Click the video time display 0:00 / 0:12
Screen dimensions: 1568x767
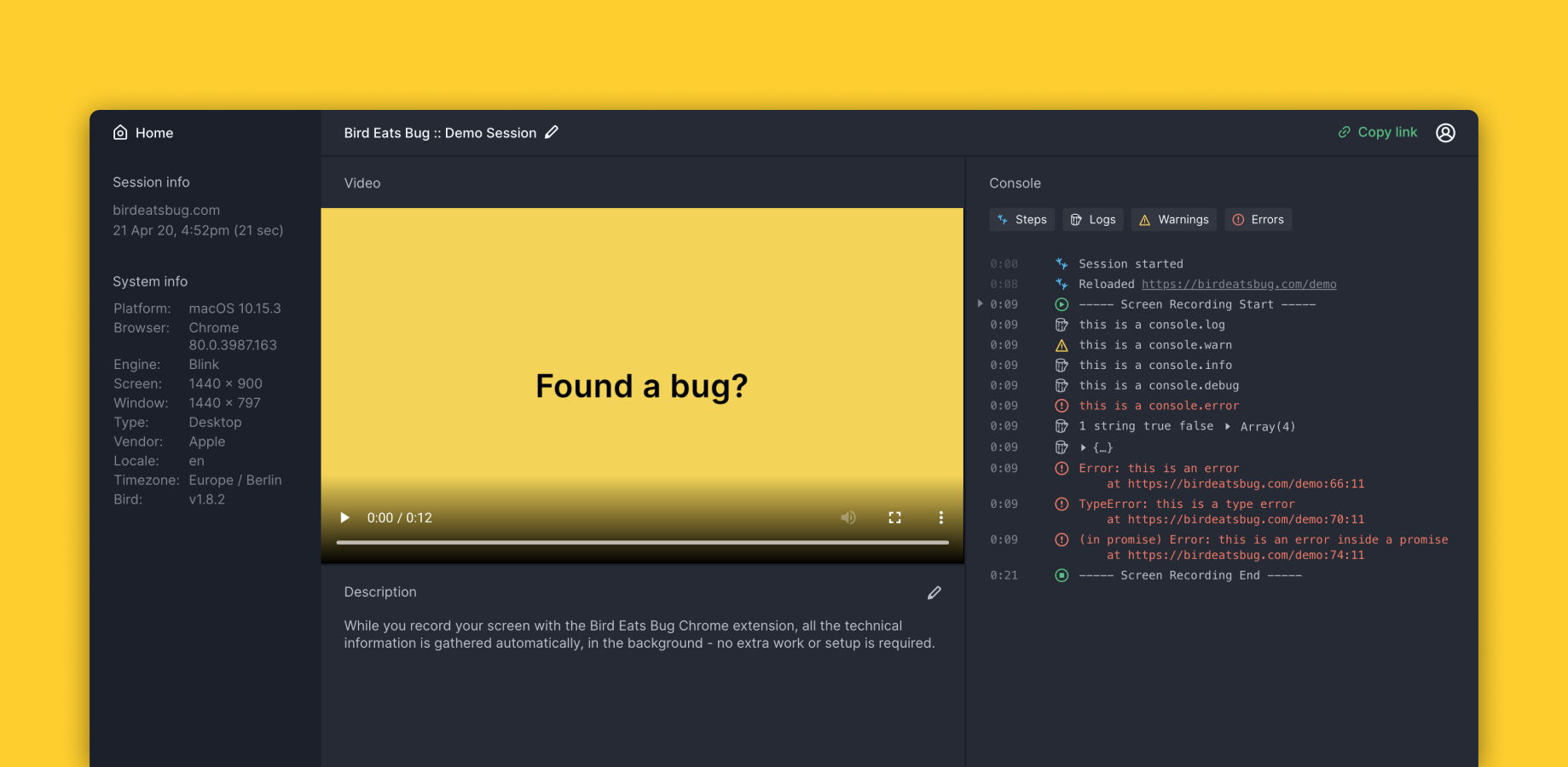(x=399, y=517)
